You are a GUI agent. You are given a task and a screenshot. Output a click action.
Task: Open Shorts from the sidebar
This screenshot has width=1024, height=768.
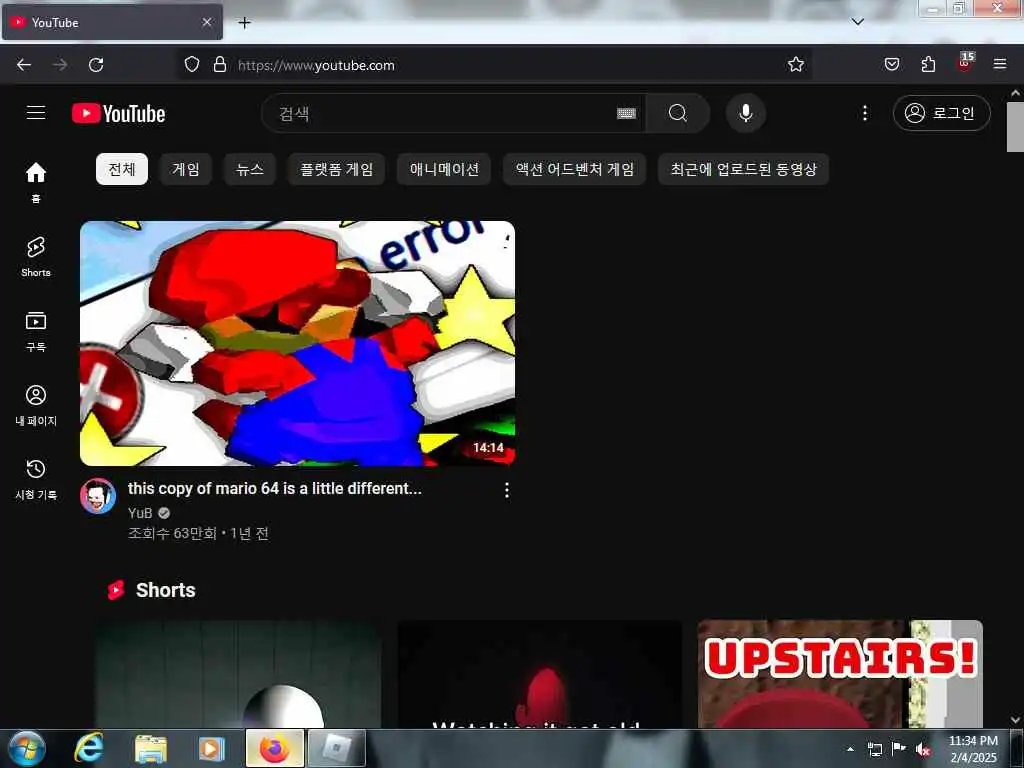click(x=36, y=257)
